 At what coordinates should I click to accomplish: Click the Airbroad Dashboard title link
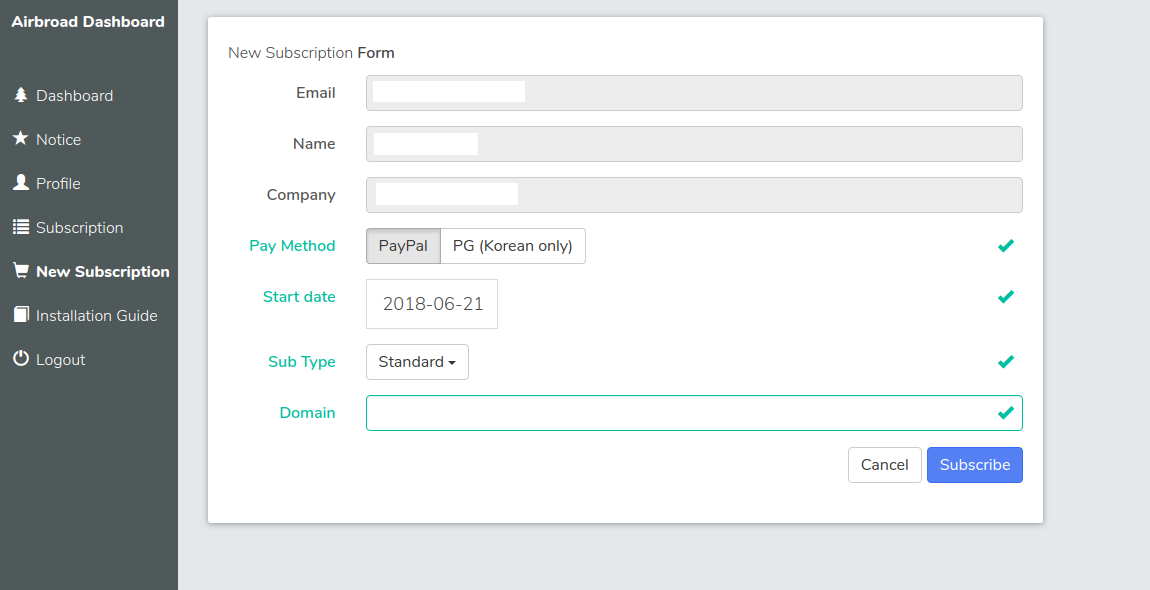88,22
